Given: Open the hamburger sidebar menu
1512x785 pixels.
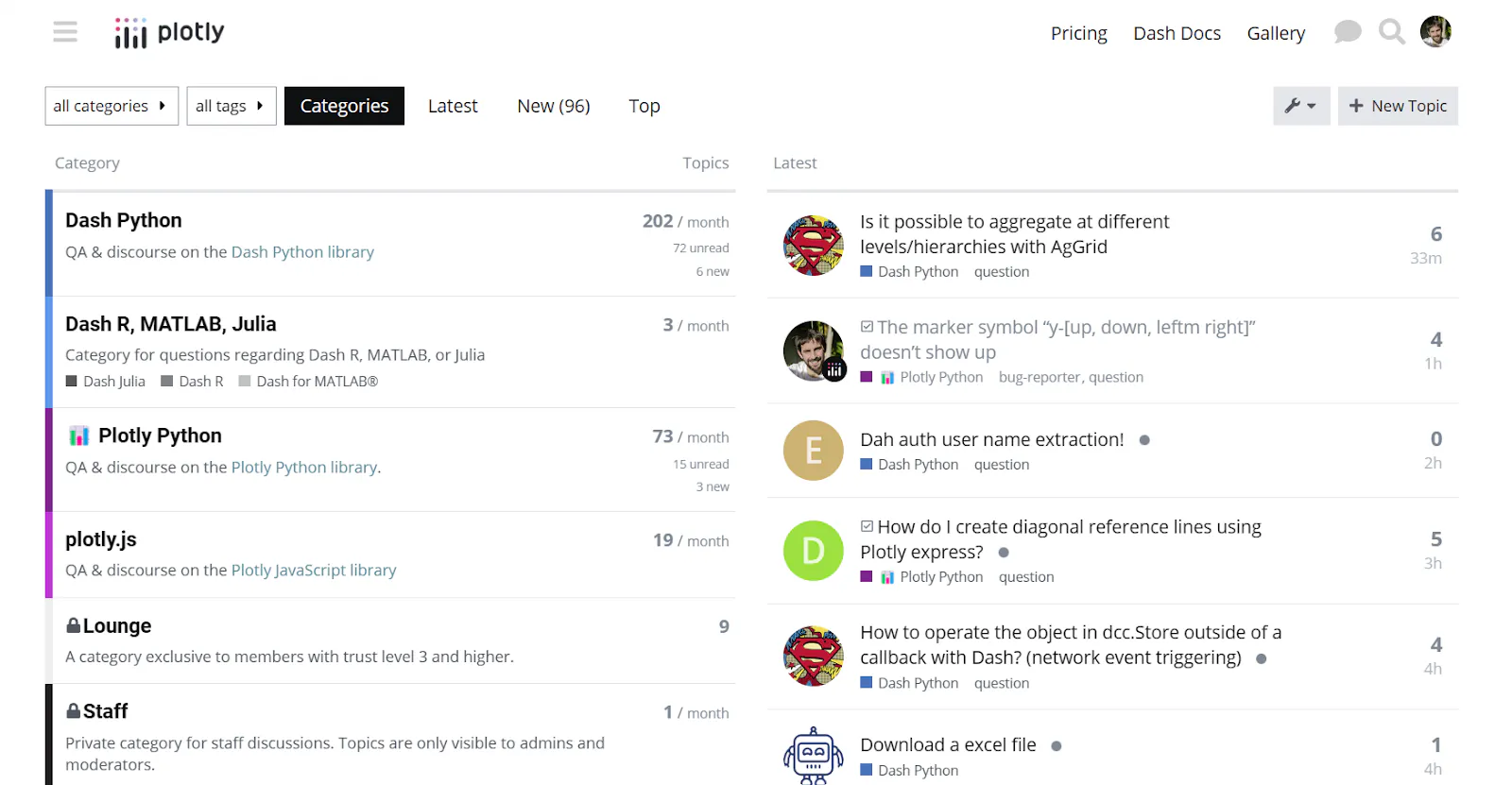Looking at the screenshot, I should tap(65, 32).
